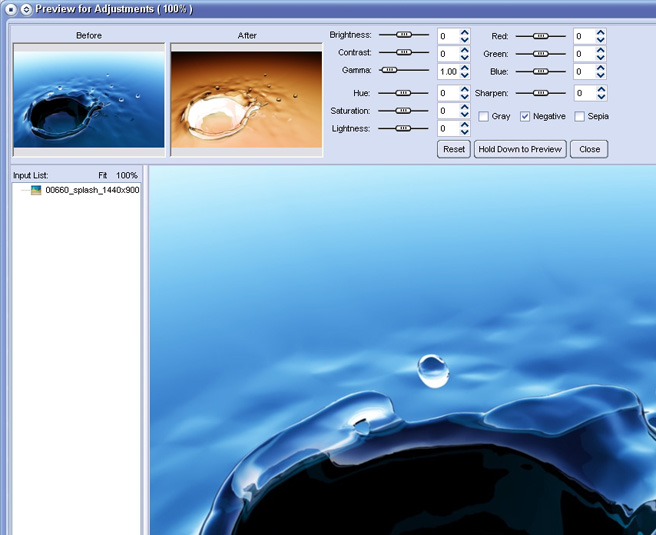
Task: Increase Saturation with the up arrow
Action: (464, 107)
